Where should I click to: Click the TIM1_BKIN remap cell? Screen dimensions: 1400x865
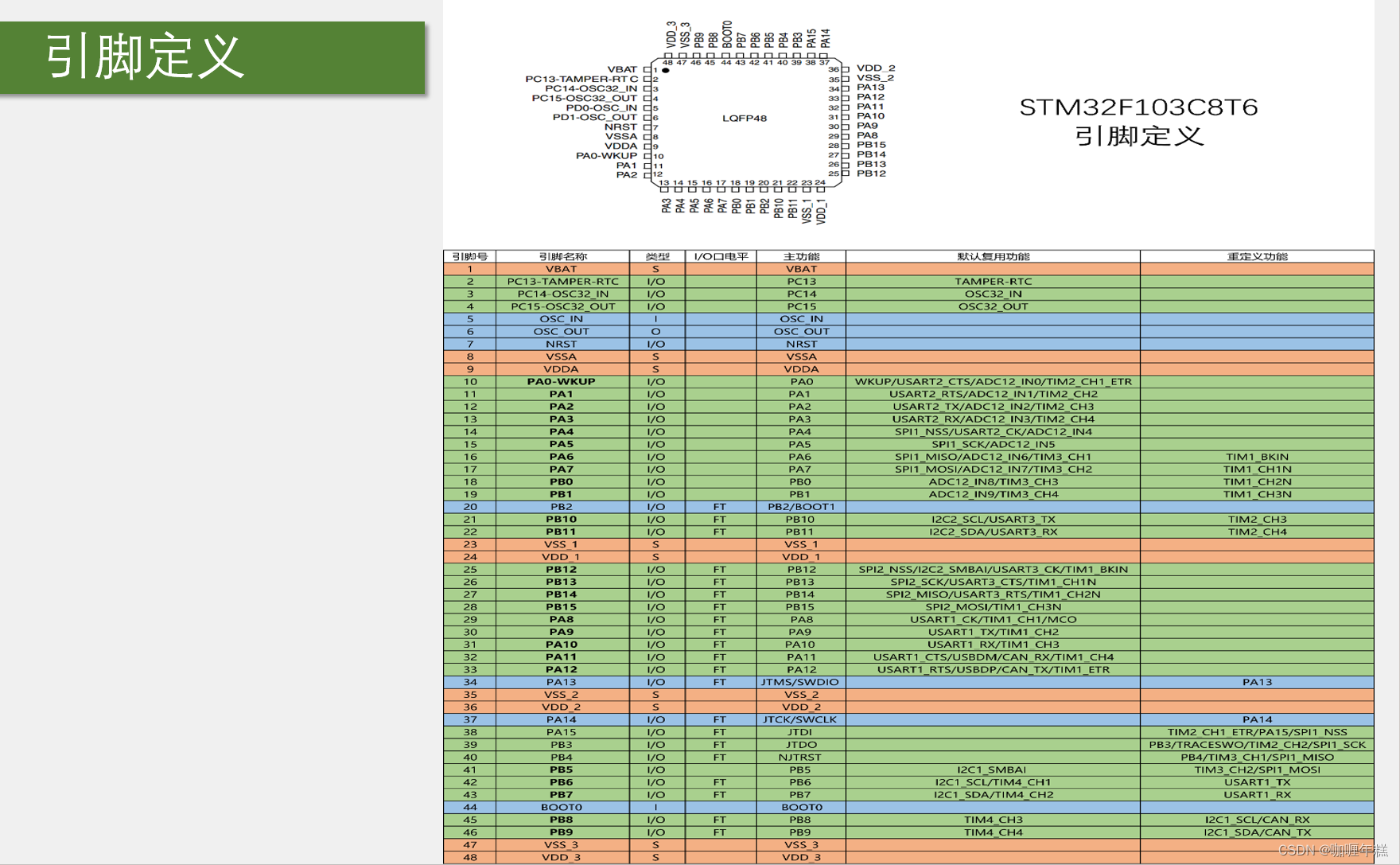pos(1257,457)
